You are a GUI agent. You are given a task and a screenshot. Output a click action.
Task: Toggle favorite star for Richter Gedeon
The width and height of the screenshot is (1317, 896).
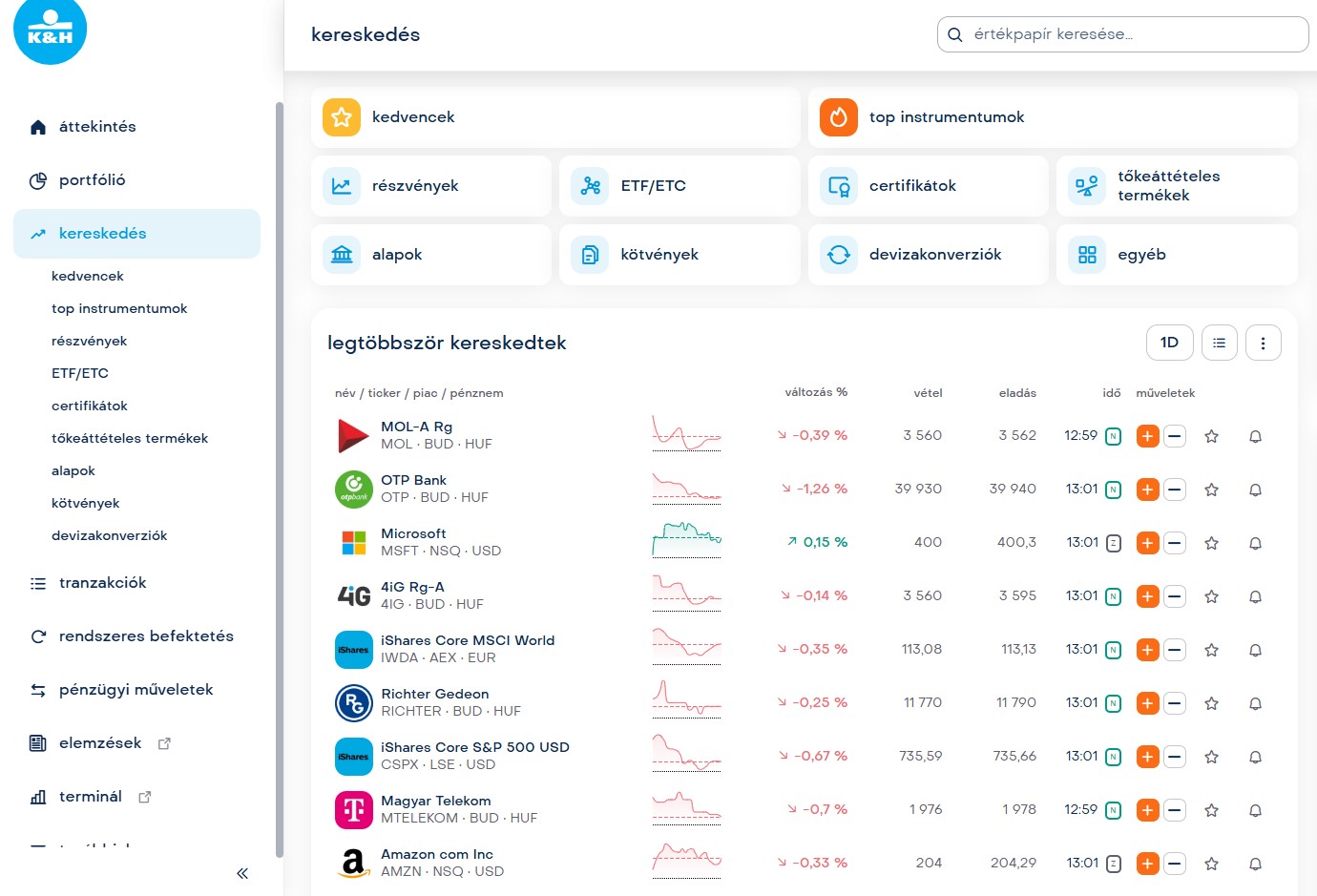[1211, 703]
